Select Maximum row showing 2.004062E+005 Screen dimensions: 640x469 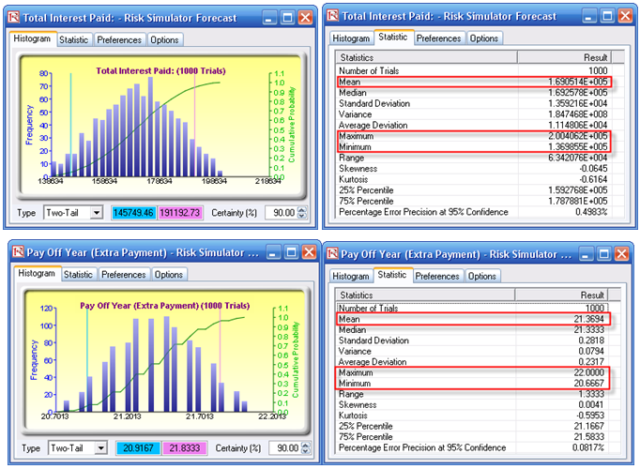point(473,136)
